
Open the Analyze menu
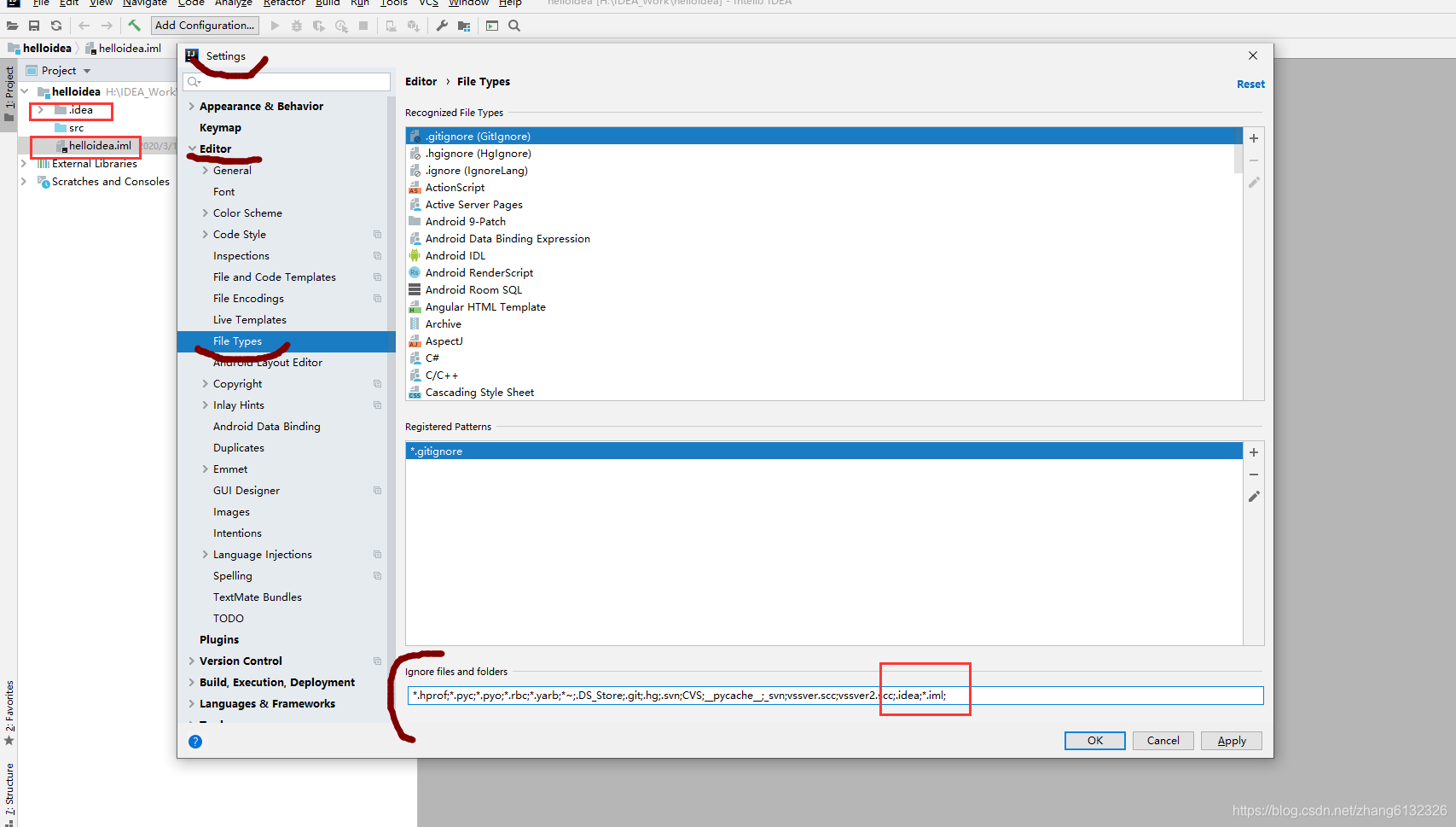(x=233, y=3)
